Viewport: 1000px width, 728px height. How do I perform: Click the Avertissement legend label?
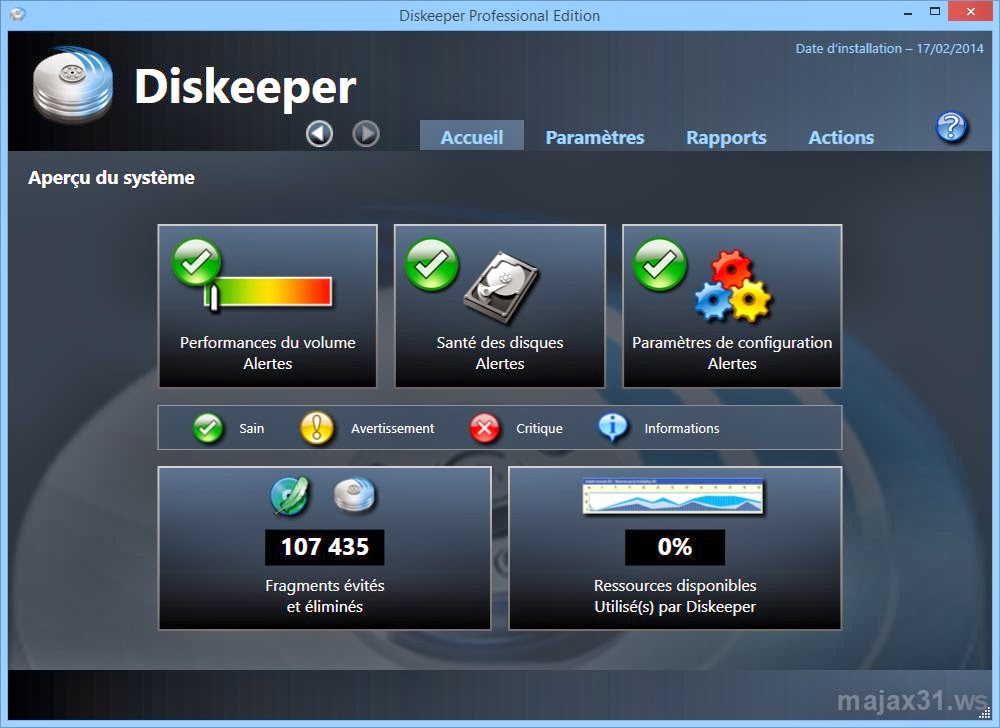point(392,428)
